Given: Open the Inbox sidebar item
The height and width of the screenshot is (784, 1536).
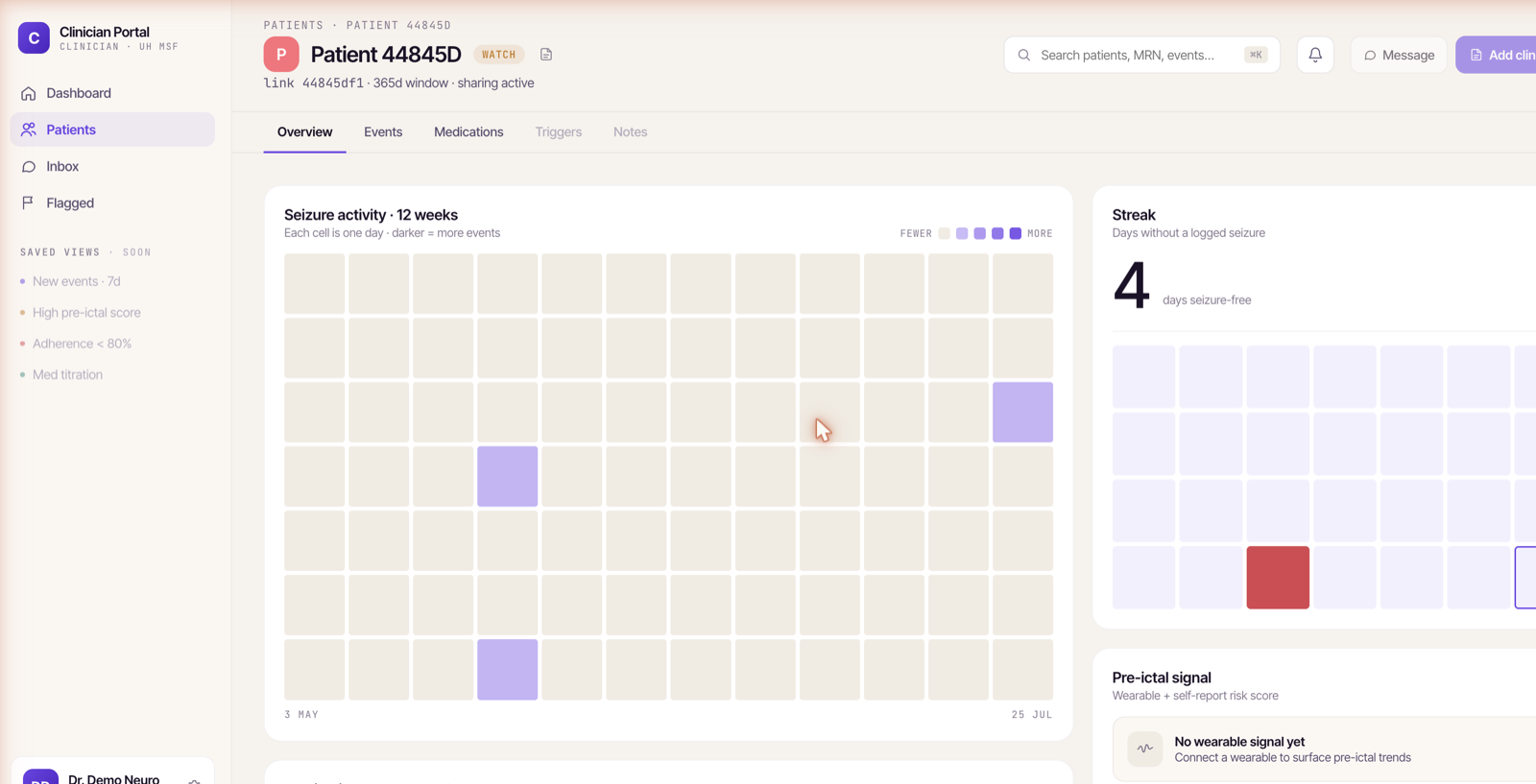Looking at the screenshot, I should (x=112, y=166).
